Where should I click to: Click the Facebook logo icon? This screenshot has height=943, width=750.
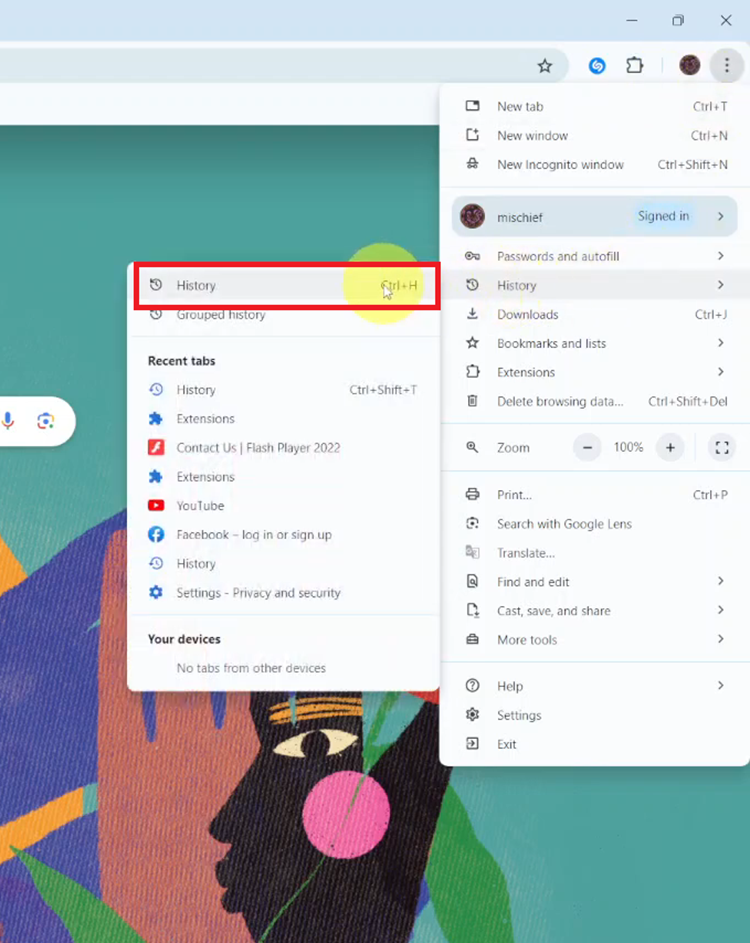[156, 534]
